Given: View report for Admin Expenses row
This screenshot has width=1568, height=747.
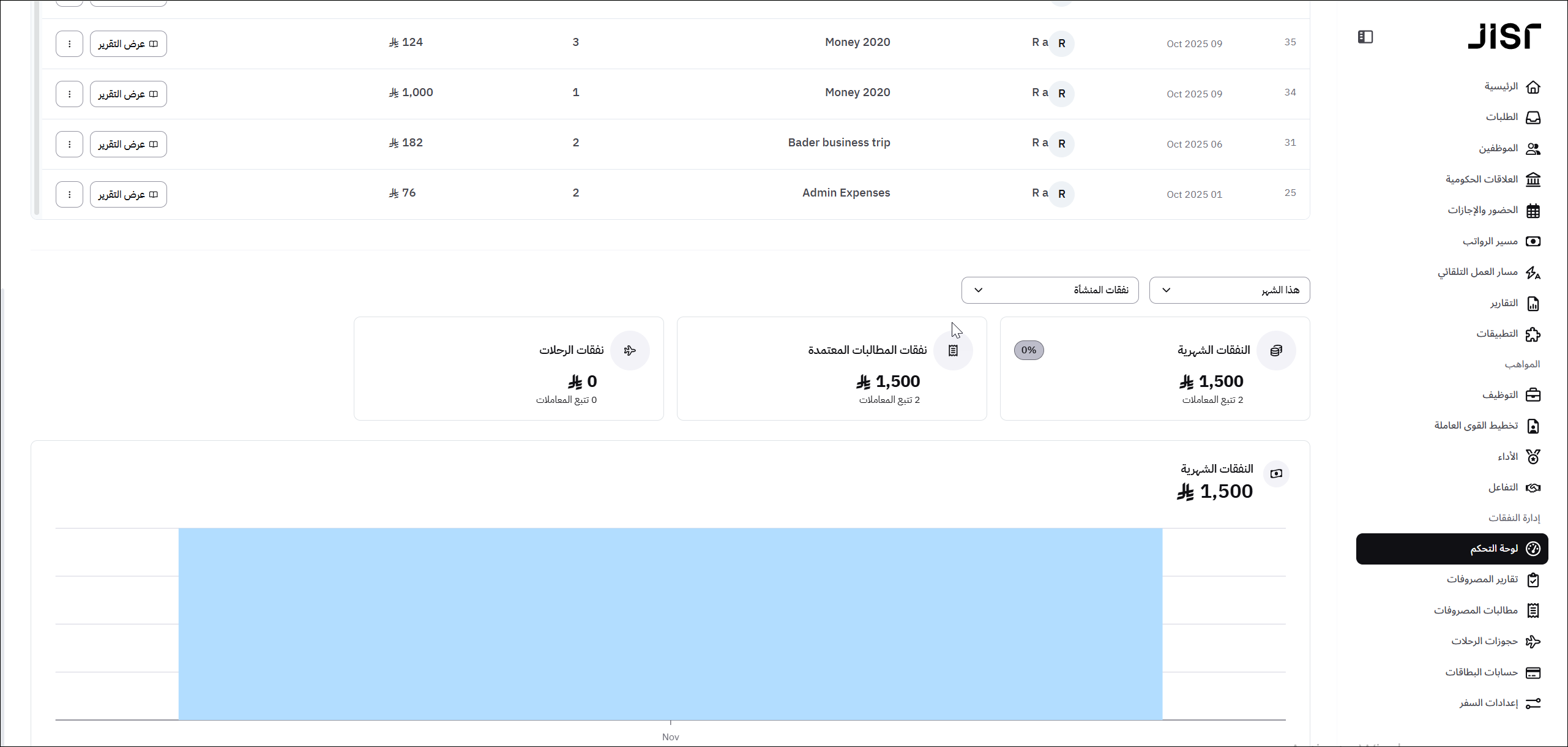Looking at the screenshot, I should (128, 194).
